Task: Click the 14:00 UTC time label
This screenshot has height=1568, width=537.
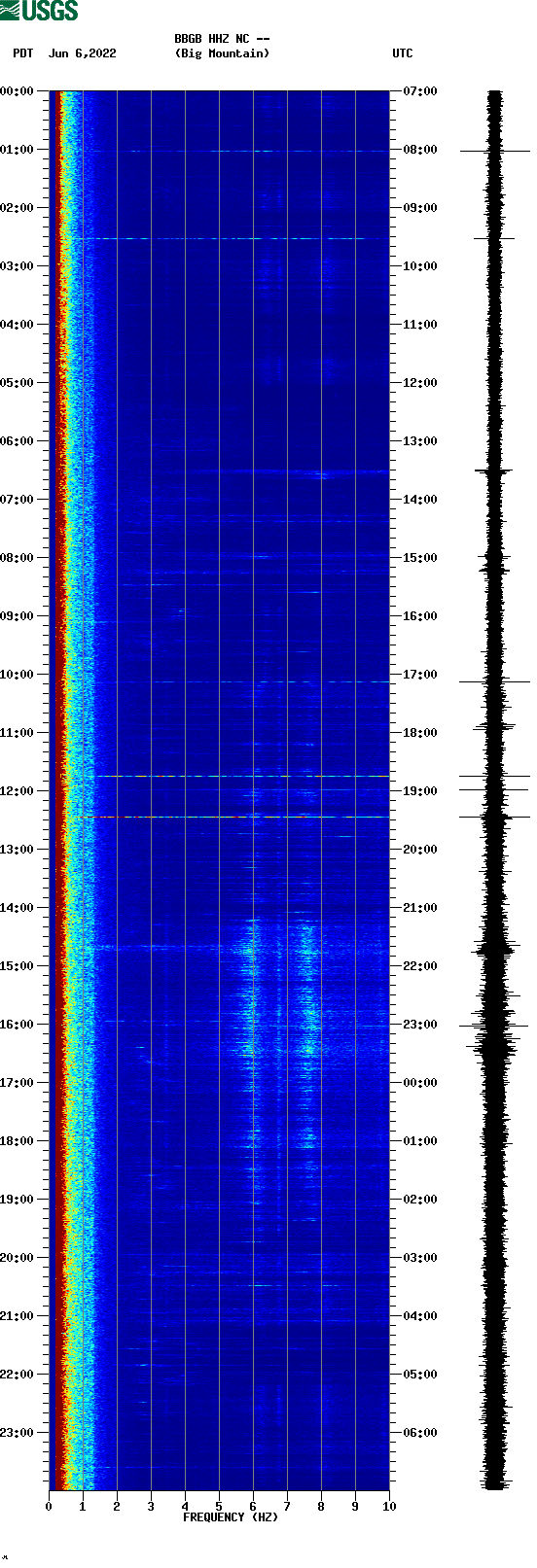Action: (x=420, y=500)
